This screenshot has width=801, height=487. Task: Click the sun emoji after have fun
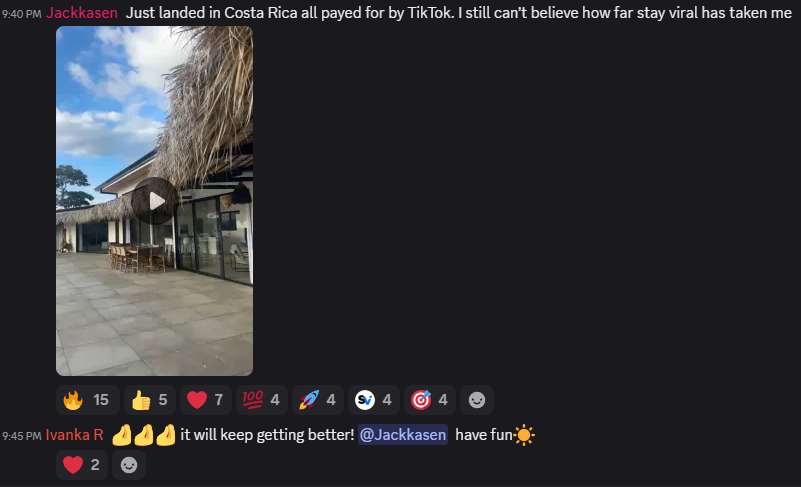524,435
